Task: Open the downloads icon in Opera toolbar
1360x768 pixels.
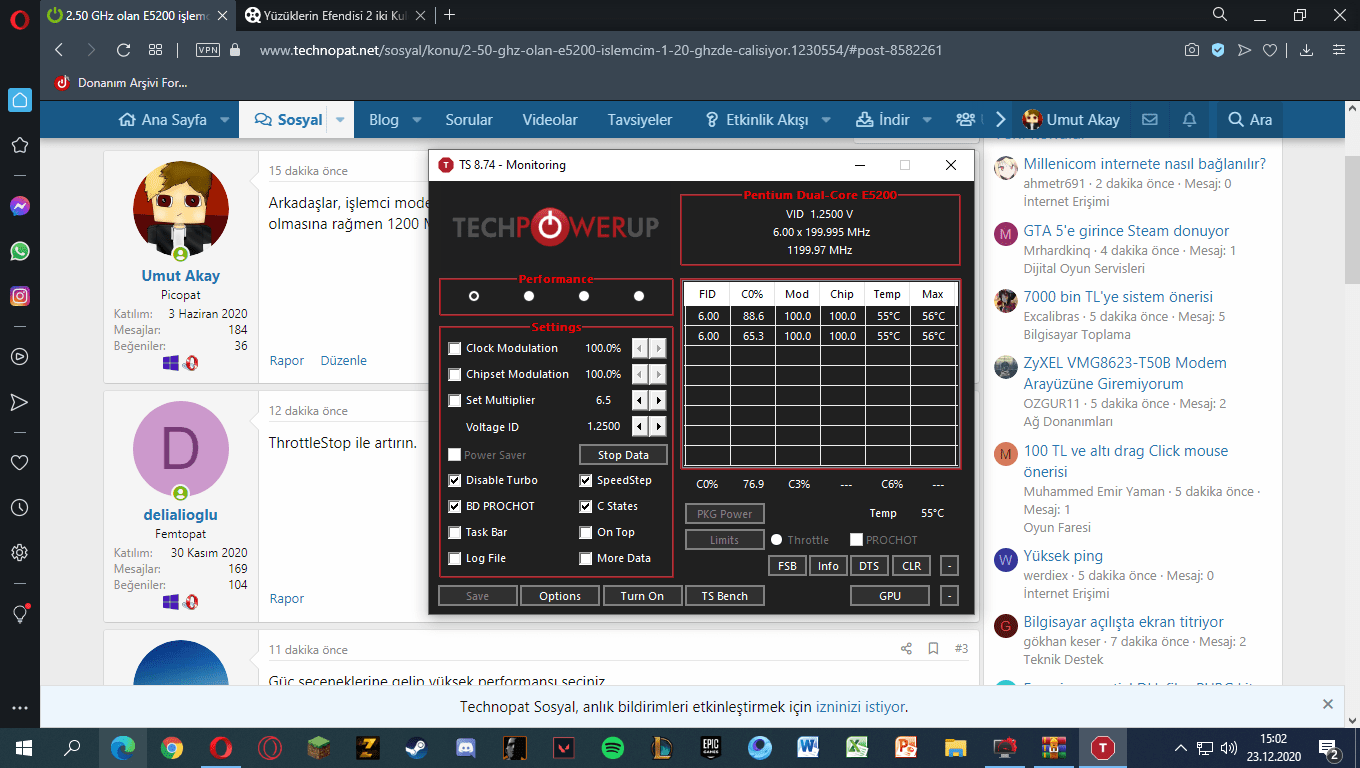Action: pos(1306,50)
